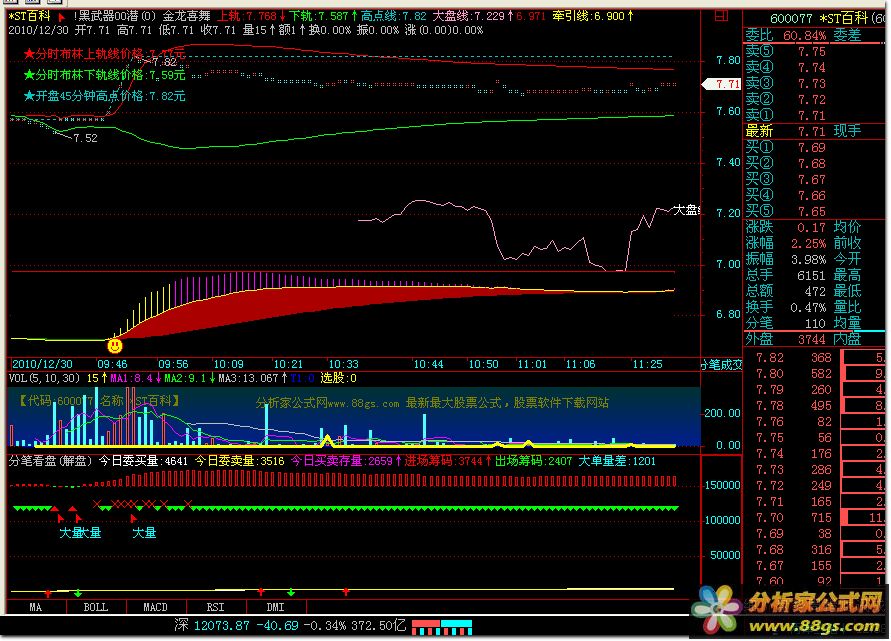Click the 下轨:7.587 header value
The width and height of the screenshot is (891, 641).
323,16
